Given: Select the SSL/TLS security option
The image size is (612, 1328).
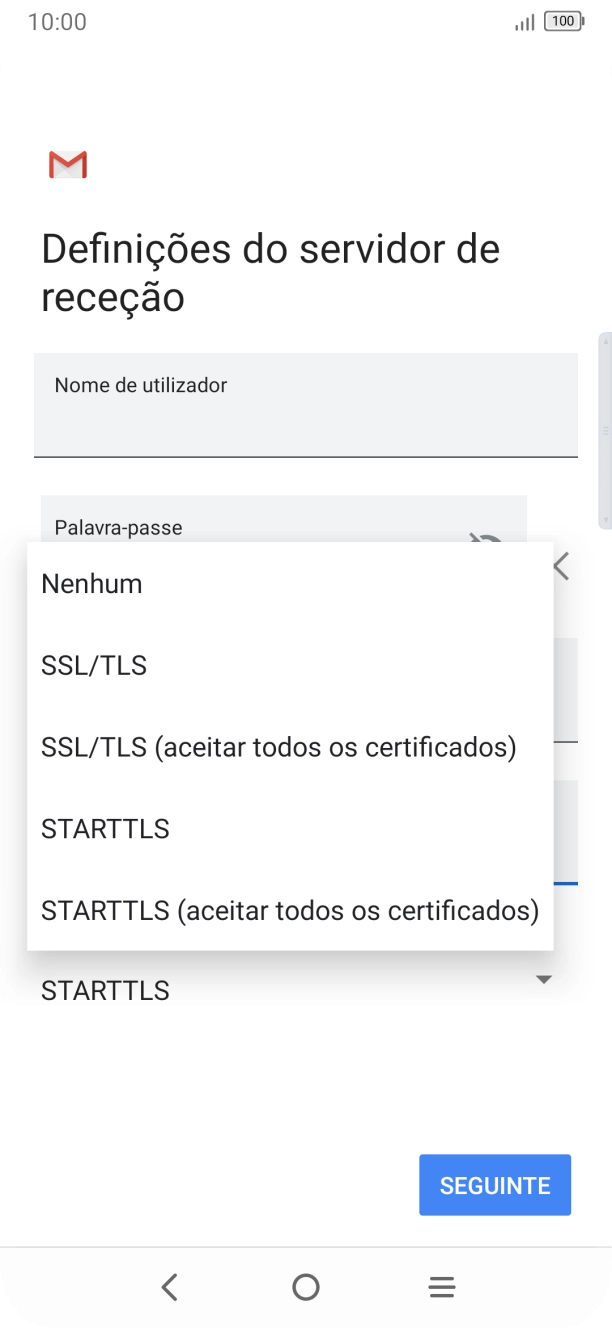Looking at the screenshot, I should [93, 664].
